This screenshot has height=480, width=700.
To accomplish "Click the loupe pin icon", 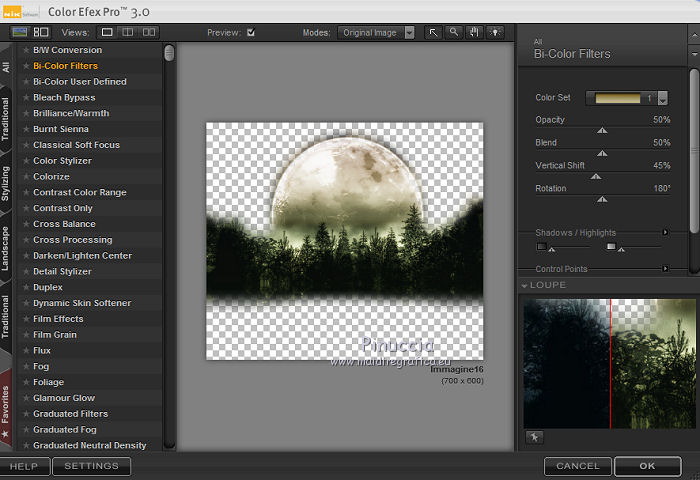I will pyautogui.click(x=534, y=437).
